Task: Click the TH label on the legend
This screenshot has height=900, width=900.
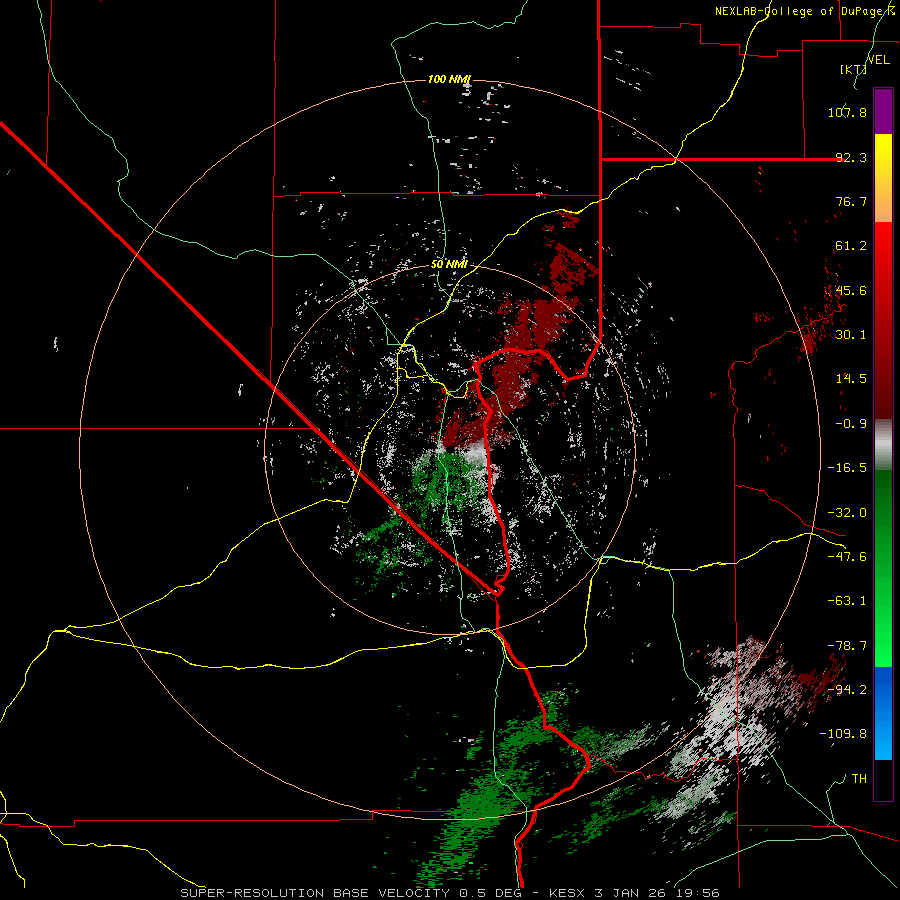Action: click(x=859, y=779)
